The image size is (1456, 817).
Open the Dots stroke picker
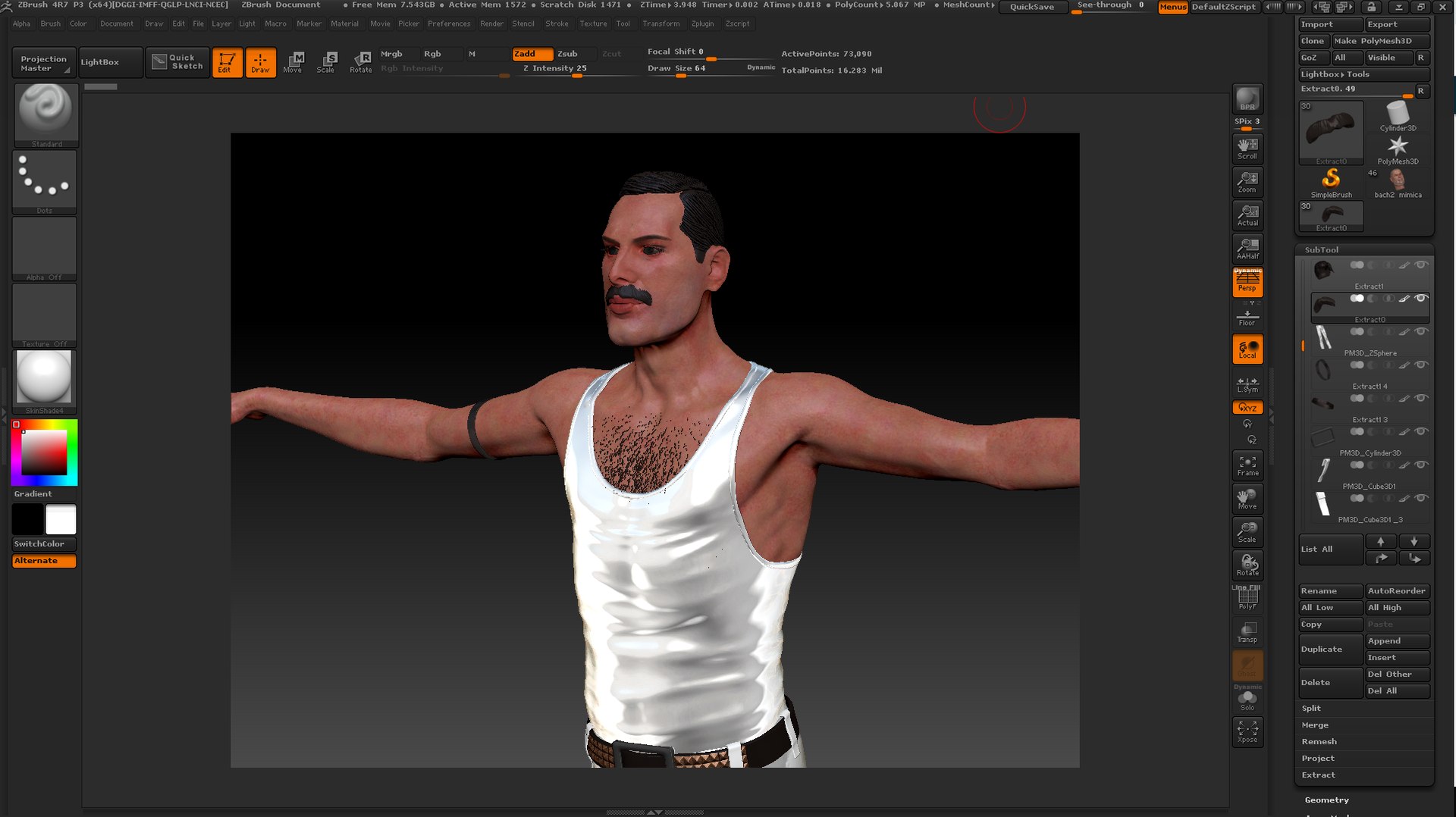point(44,182)
